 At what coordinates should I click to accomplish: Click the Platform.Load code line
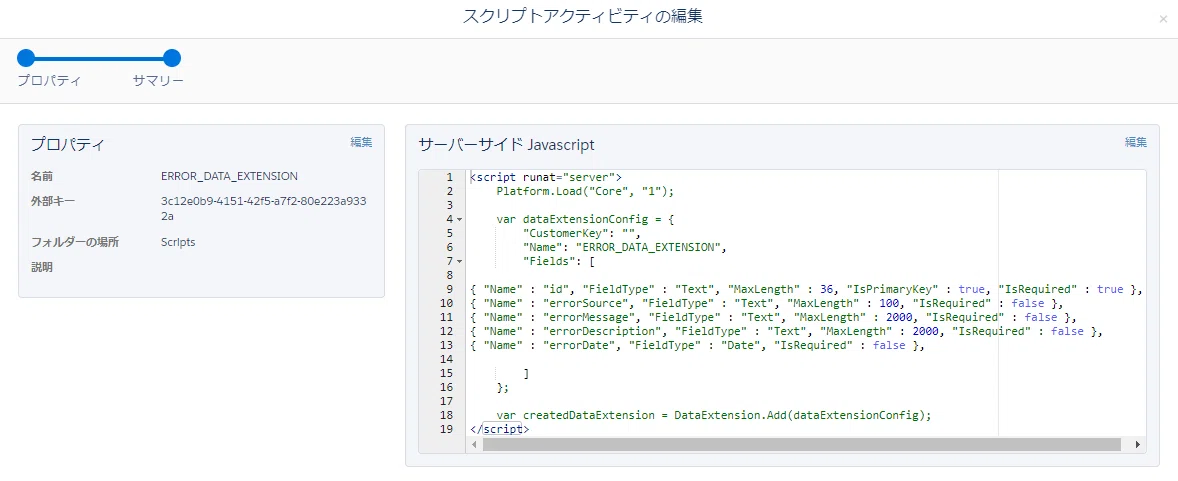coord(585,191)
